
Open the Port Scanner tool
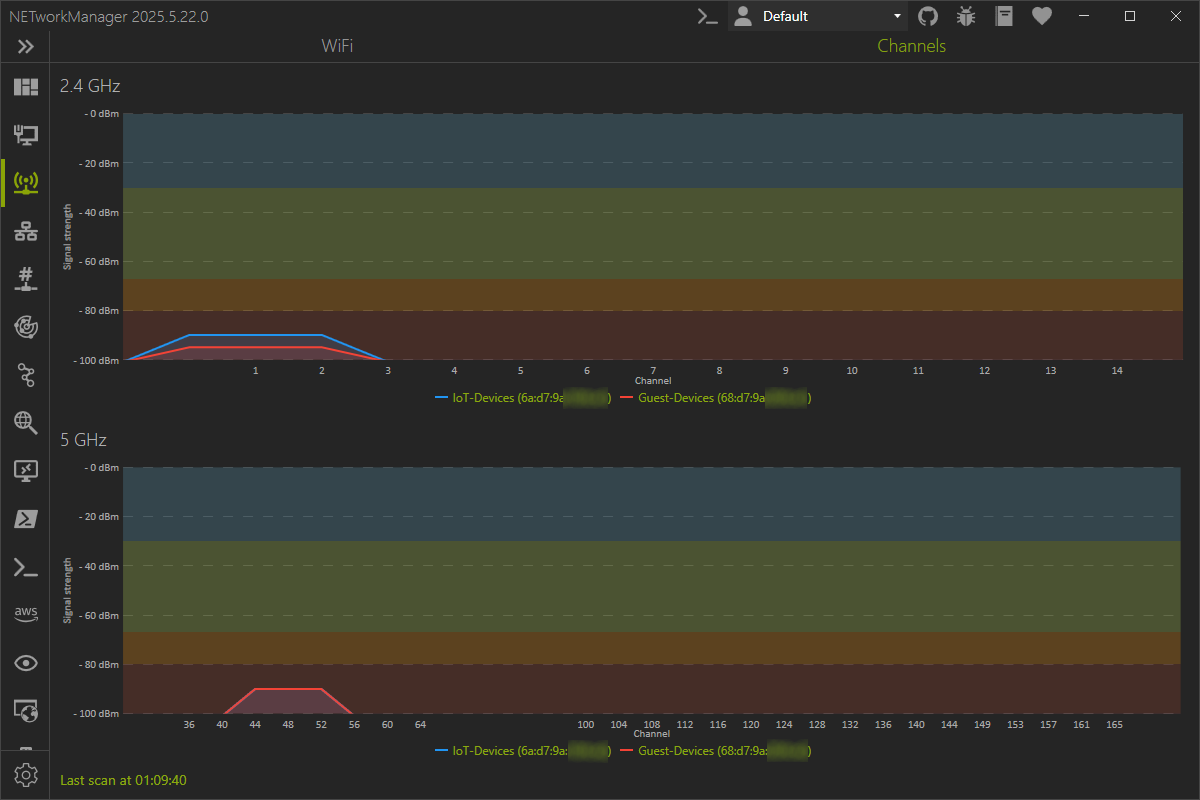pos(25,279)
